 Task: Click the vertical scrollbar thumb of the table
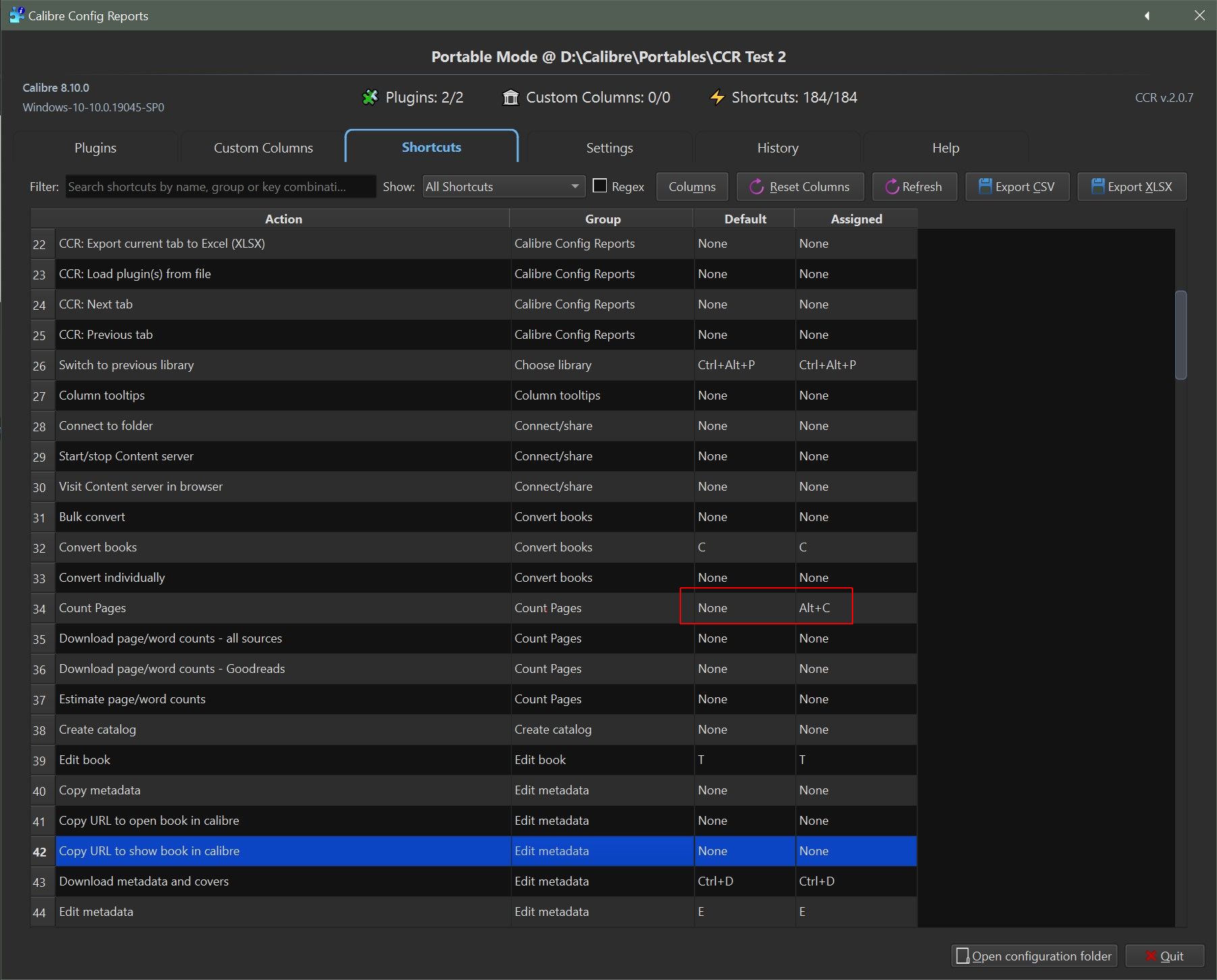coord(1181,335)
